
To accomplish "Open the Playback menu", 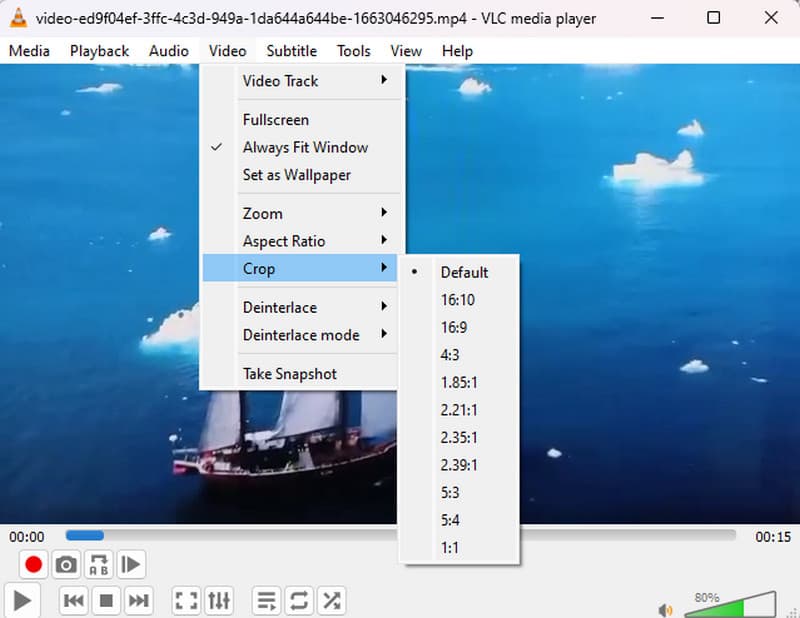I will (x=99, y=51).
